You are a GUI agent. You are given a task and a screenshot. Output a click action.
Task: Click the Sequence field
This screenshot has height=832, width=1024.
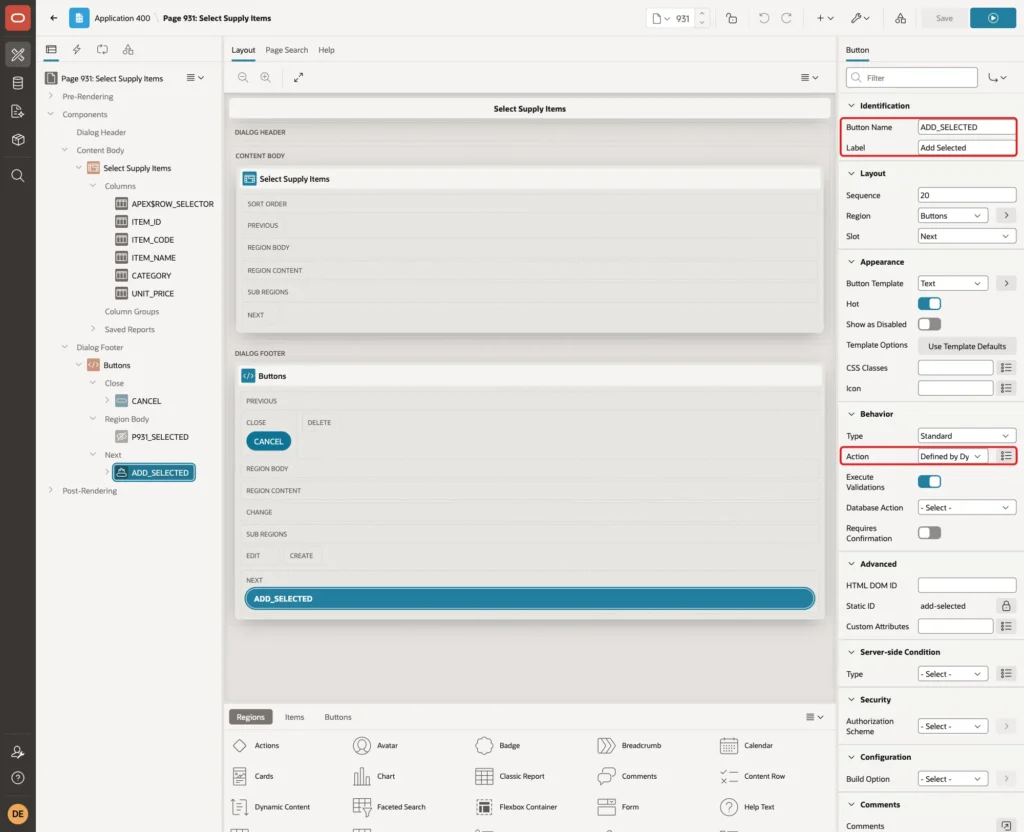pyautogui.click(x=967, y=195)
